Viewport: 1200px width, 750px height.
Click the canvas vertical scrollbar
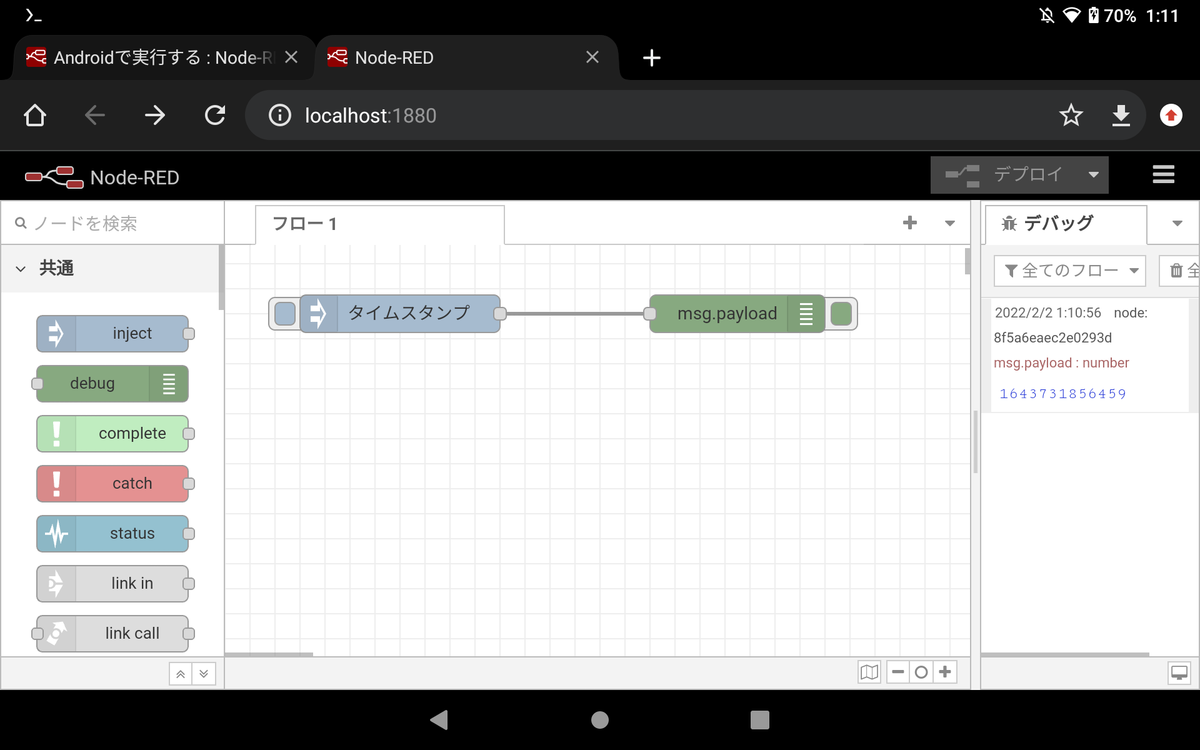pyautogui.click(x=967, y=261)
